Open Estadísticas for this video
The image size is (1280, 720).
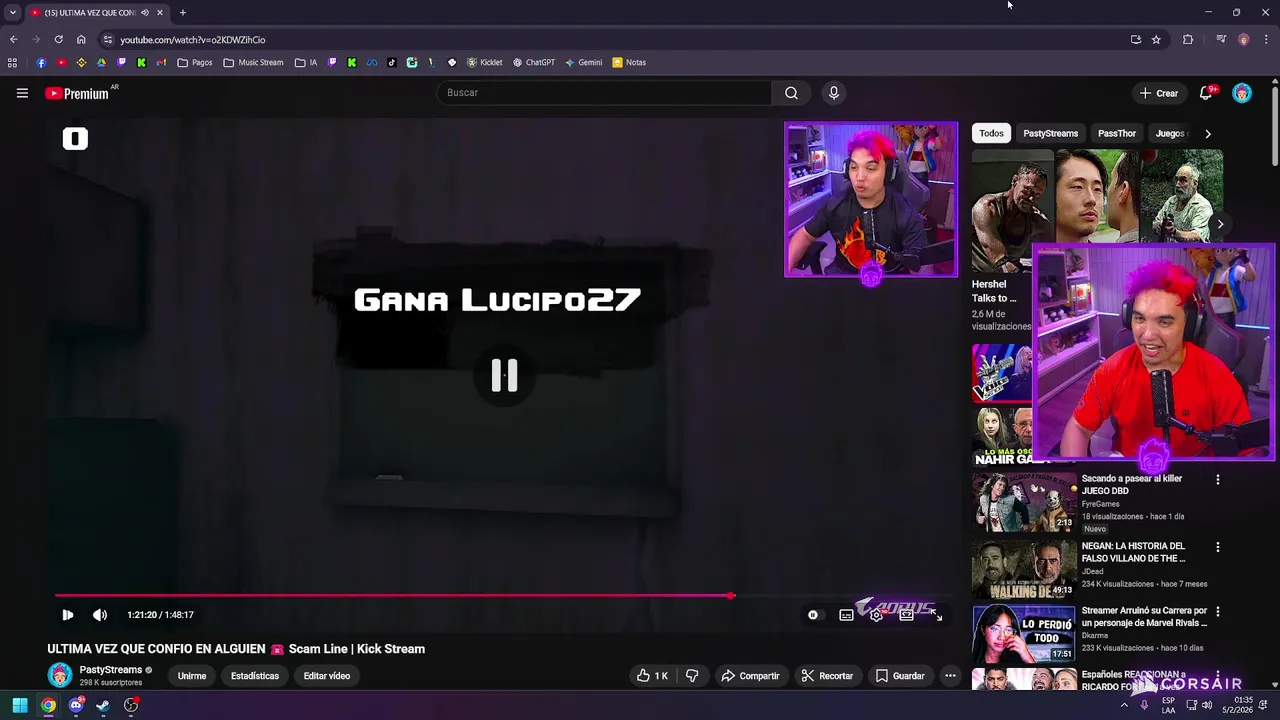pos(255,676)
